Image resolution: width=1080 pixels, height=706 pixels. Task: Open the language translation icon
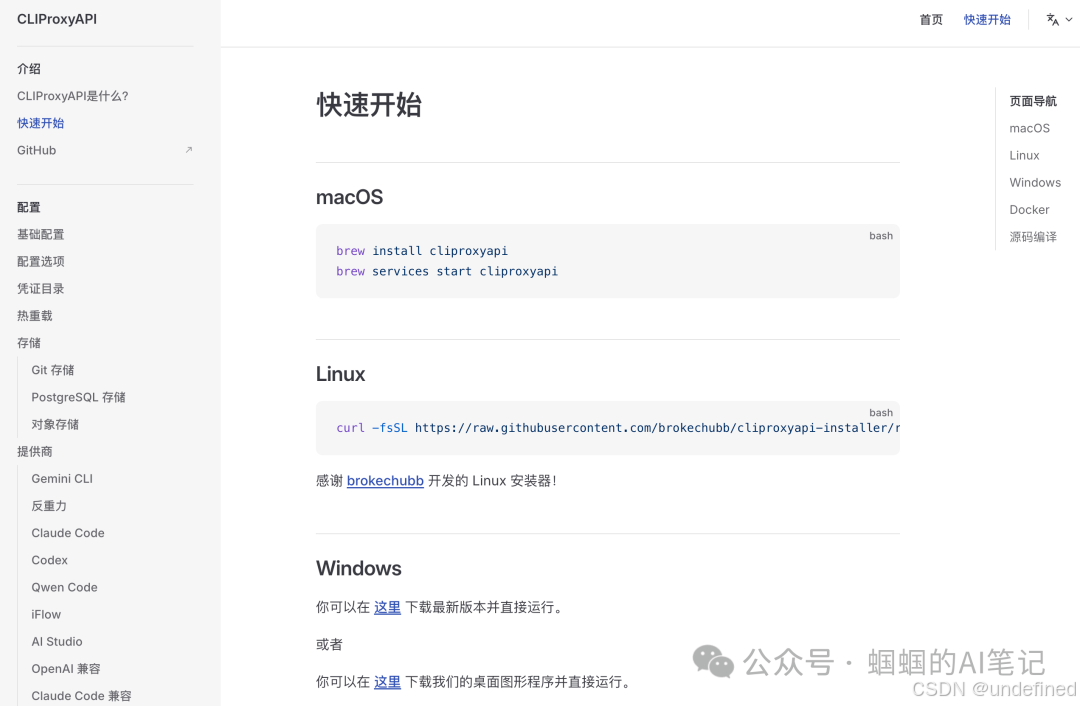(x=1052, y=19)
